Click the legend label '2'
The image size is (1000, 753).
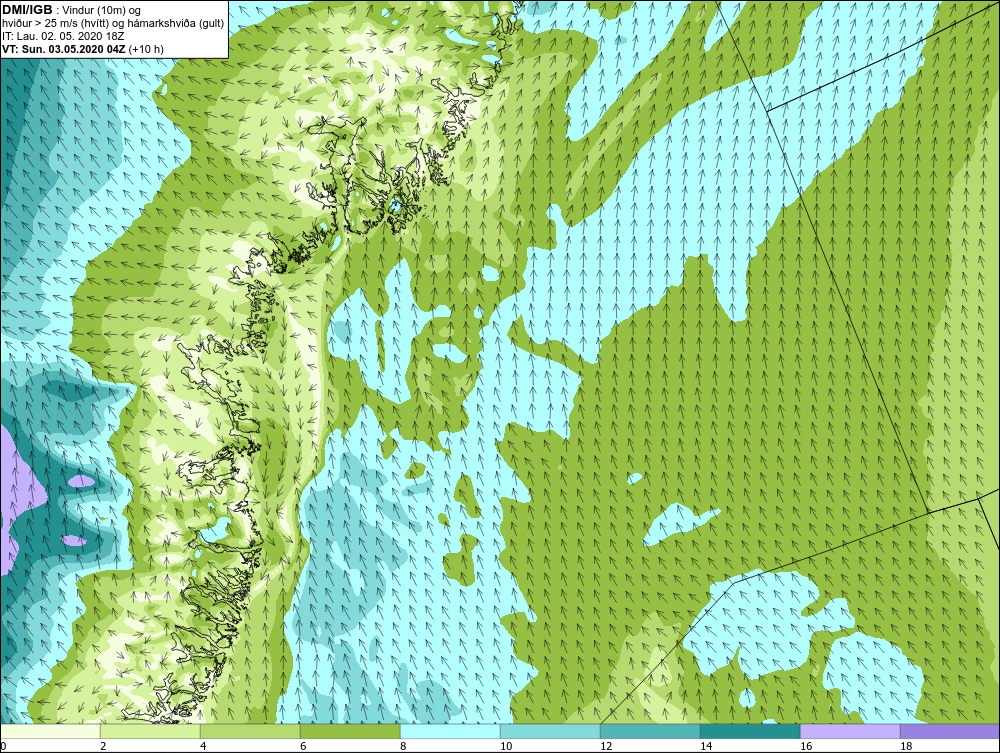click(x=103, y=746)
